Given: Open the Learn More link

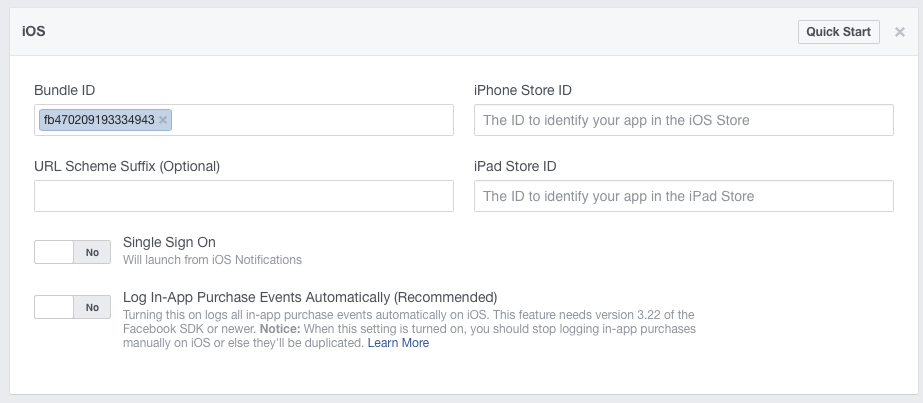Looking at the screenshot, I should click(x=398, y=343).
